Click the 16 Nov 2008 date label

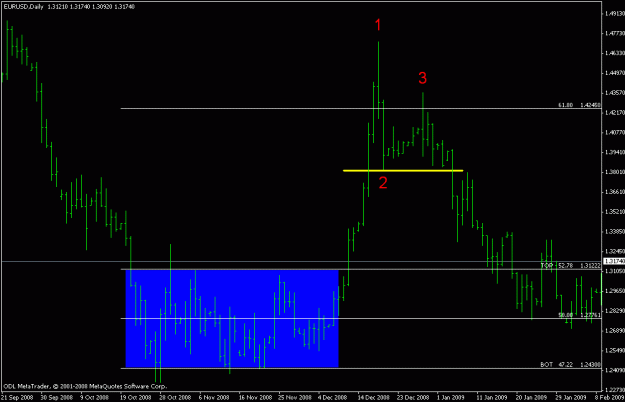coord(254,397)
